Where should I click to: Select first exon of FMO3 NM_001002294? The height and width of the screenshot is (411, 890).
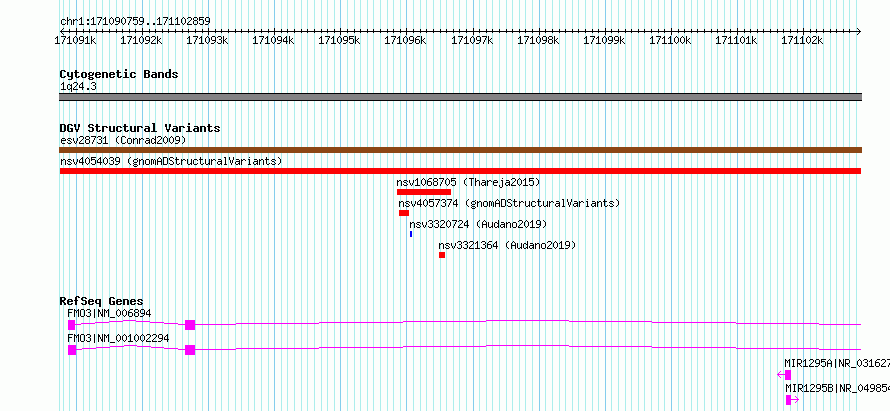pyautogui.click(x=72, y=350)
